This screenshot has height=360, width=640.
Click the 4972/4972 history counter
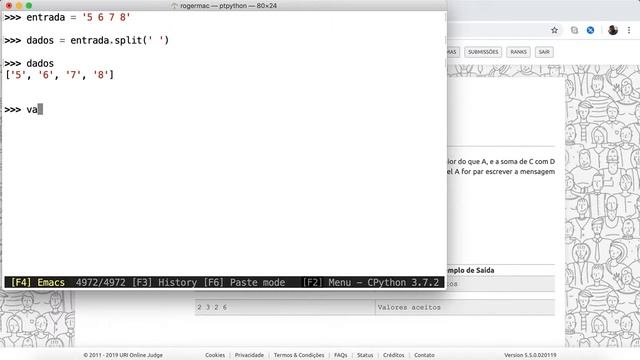tap(100, 282)
